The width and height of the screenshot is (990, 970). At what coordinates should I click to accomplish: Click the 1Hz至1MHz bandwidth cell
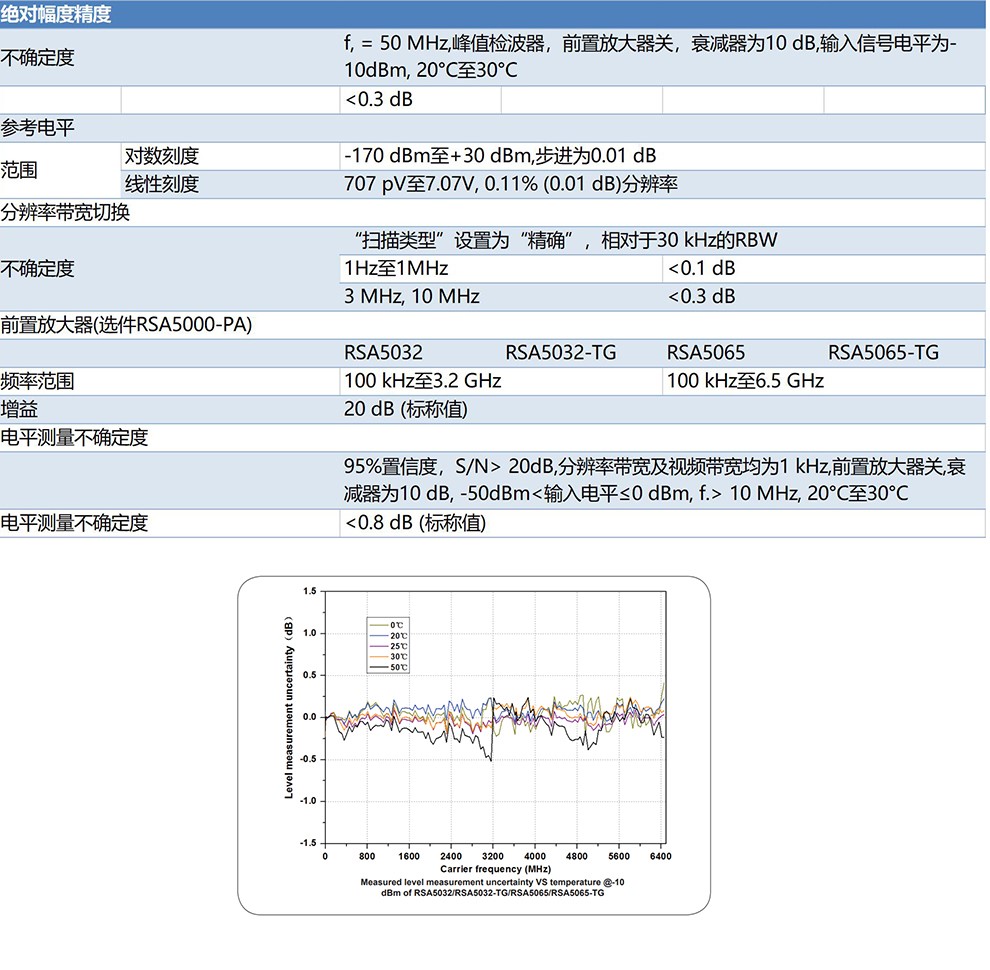click(396, 268)
